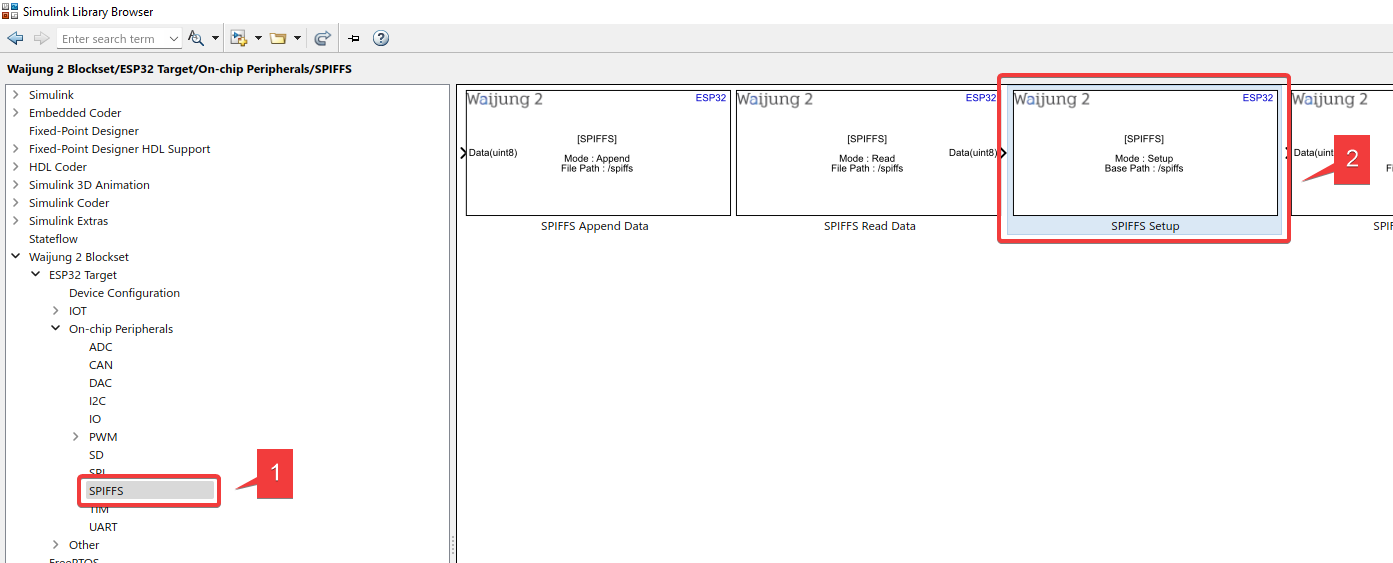This screenshot has width=1393, height=563.
Task: Click the open folder icon
Action: click(x=278, y=38)
